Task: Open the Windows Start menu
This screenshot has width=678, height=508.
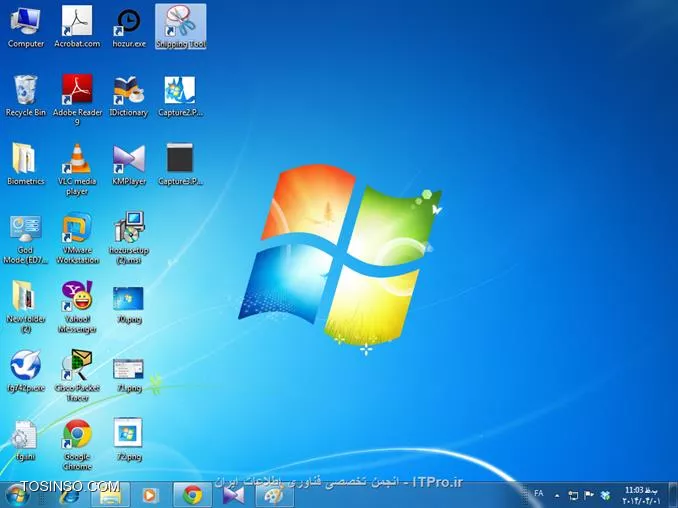Action: click(16, 495)
